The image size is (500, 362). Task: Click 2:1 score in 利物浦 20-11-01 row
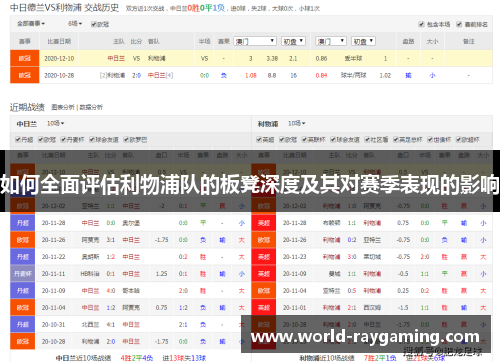352,308
